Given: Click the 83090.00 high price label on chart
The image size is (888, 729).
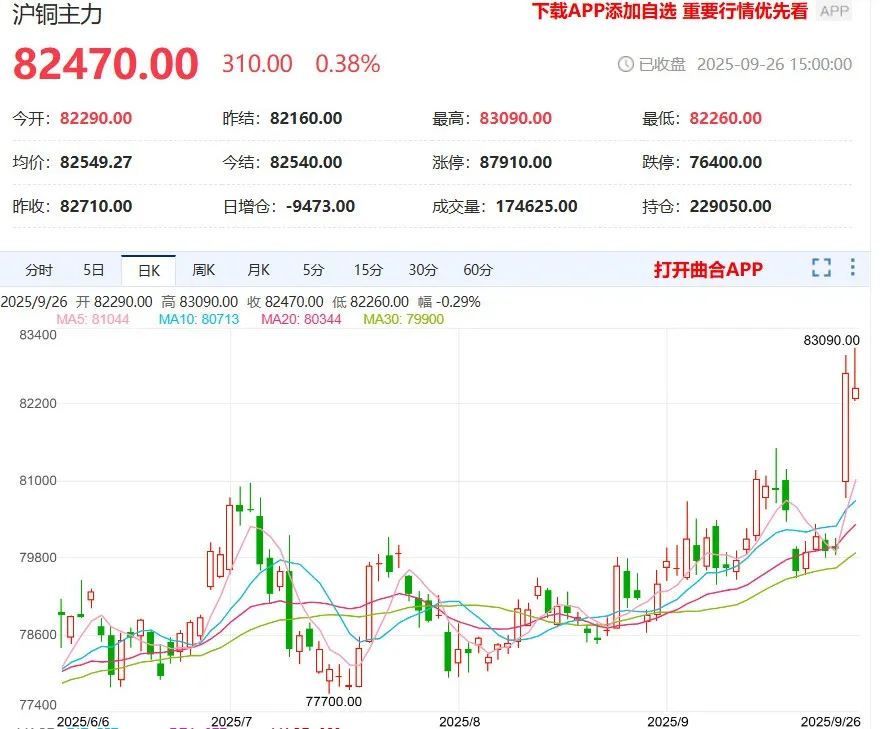Looking at the screenshot, I should pyautogui.click(x=831, y=340).
